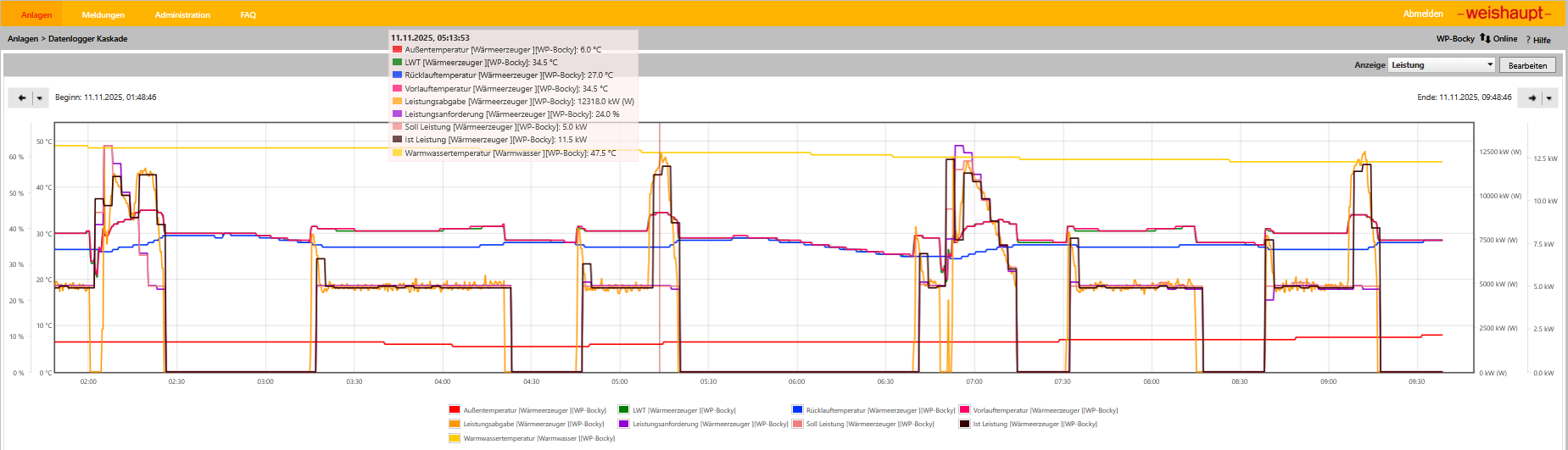Click the blue Rücklauftemperatur legend square
Screen dimensions: 1568x450
(797, 410)
